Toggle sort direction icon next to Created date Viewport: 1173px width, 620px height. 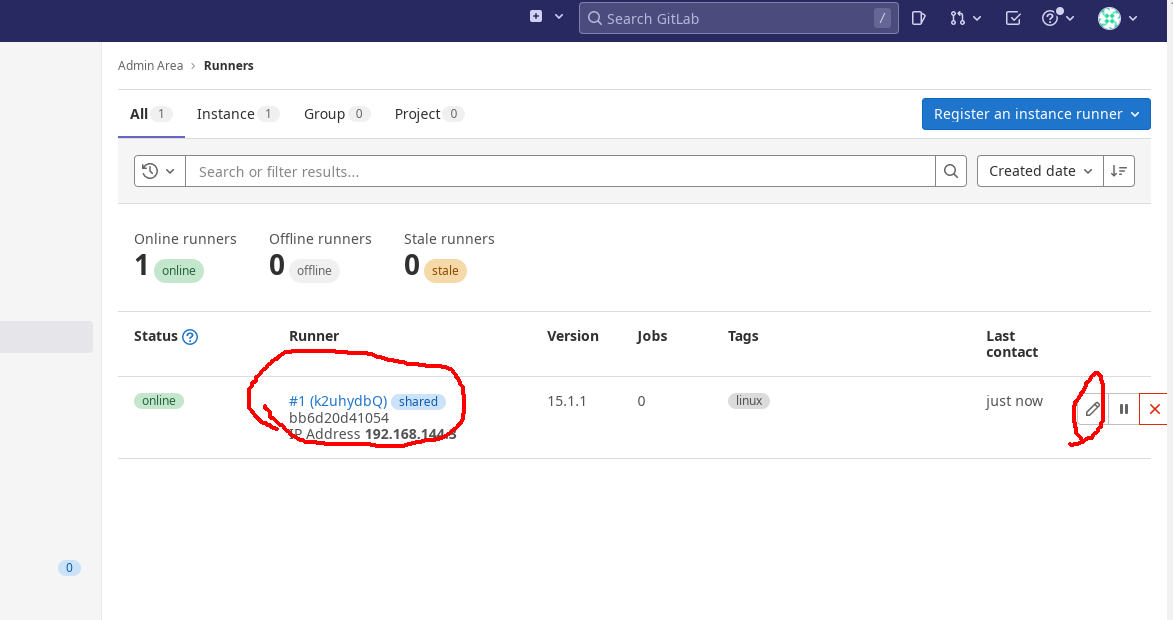1119,171
